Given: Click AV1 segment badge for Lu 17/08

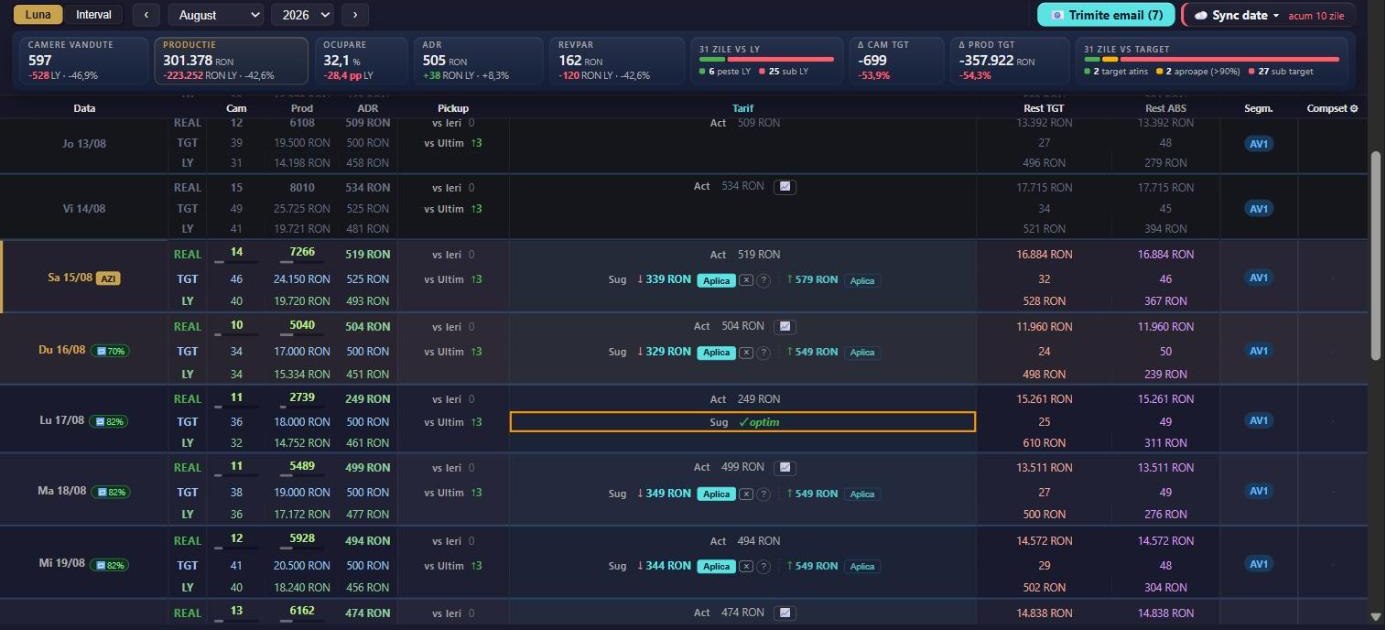Looking at the screenshot, I should click(x=1258, y=421).
